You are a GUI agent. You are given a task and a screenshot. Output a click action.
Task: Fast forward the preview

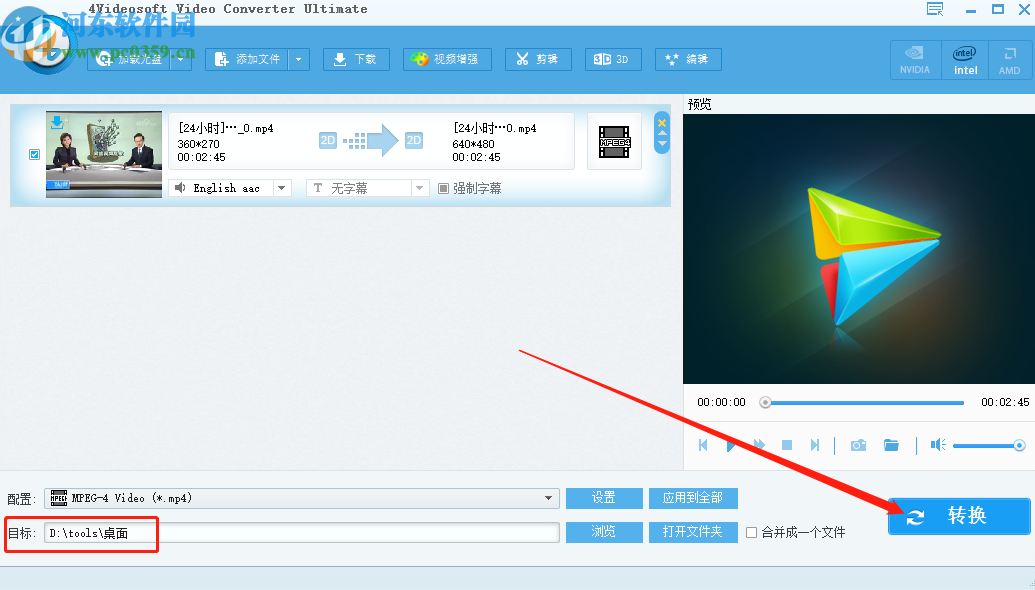[759, 445]
